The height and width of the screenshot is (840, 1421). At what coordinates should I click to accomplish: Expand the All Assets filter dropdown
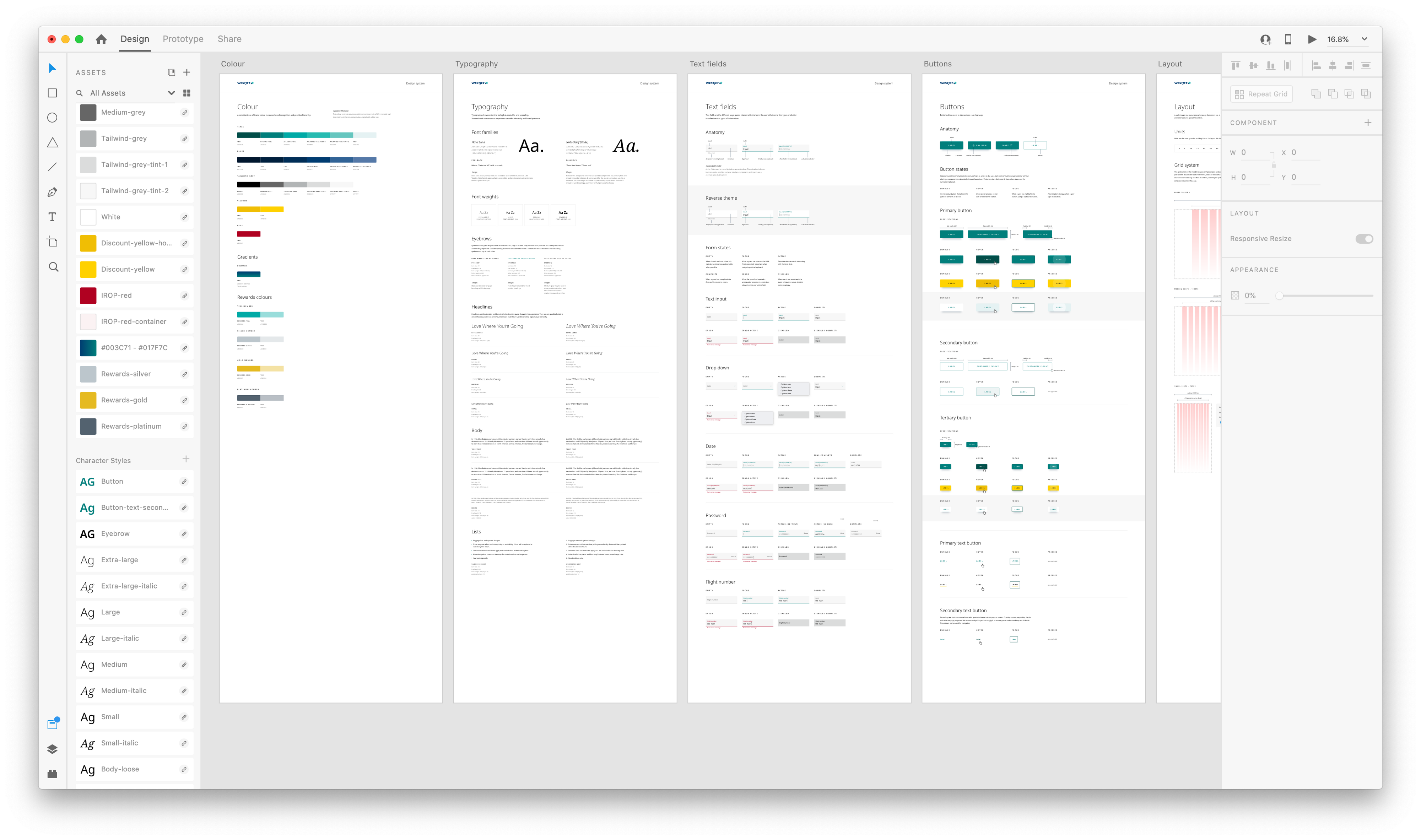click(171, 93)
